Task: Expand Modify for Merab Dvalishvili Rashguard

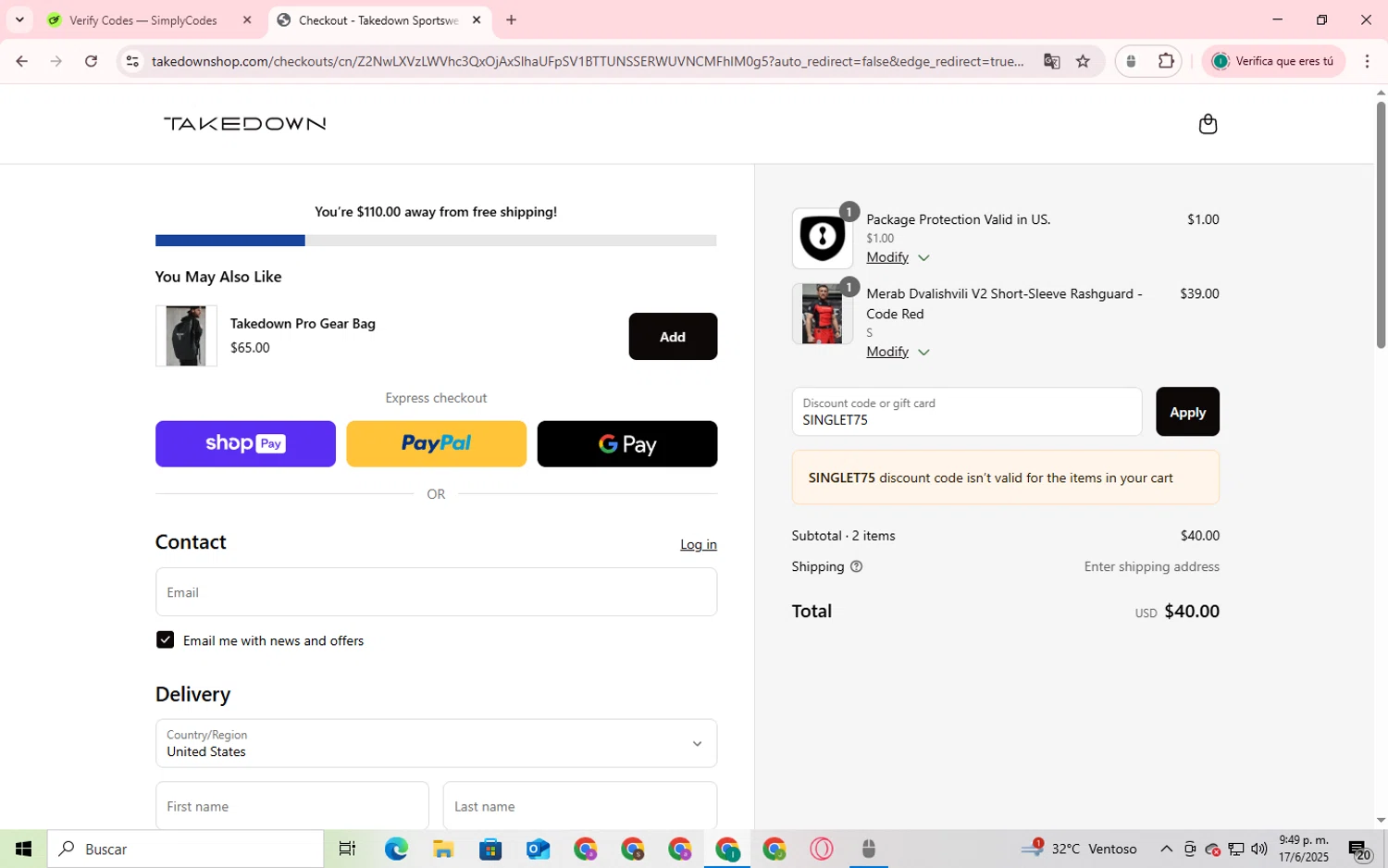Action: [x=897, y=352]
